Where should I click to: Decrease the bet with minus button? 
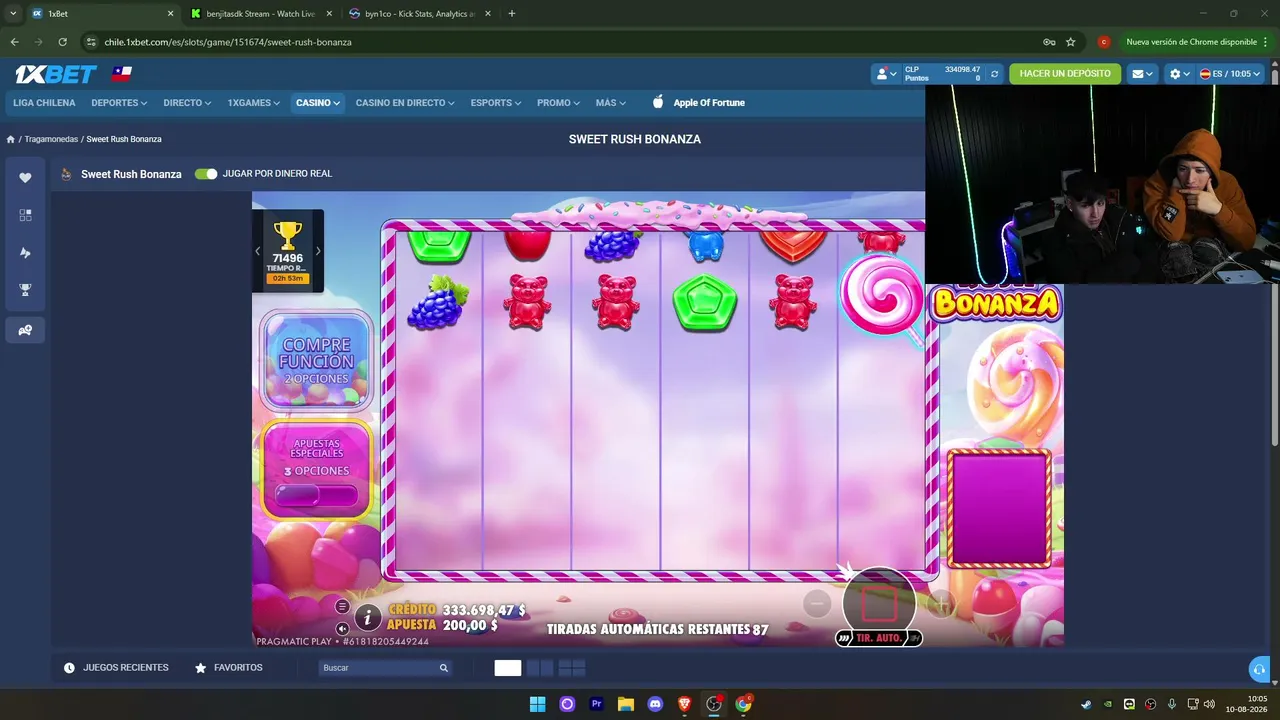[817, 602]
